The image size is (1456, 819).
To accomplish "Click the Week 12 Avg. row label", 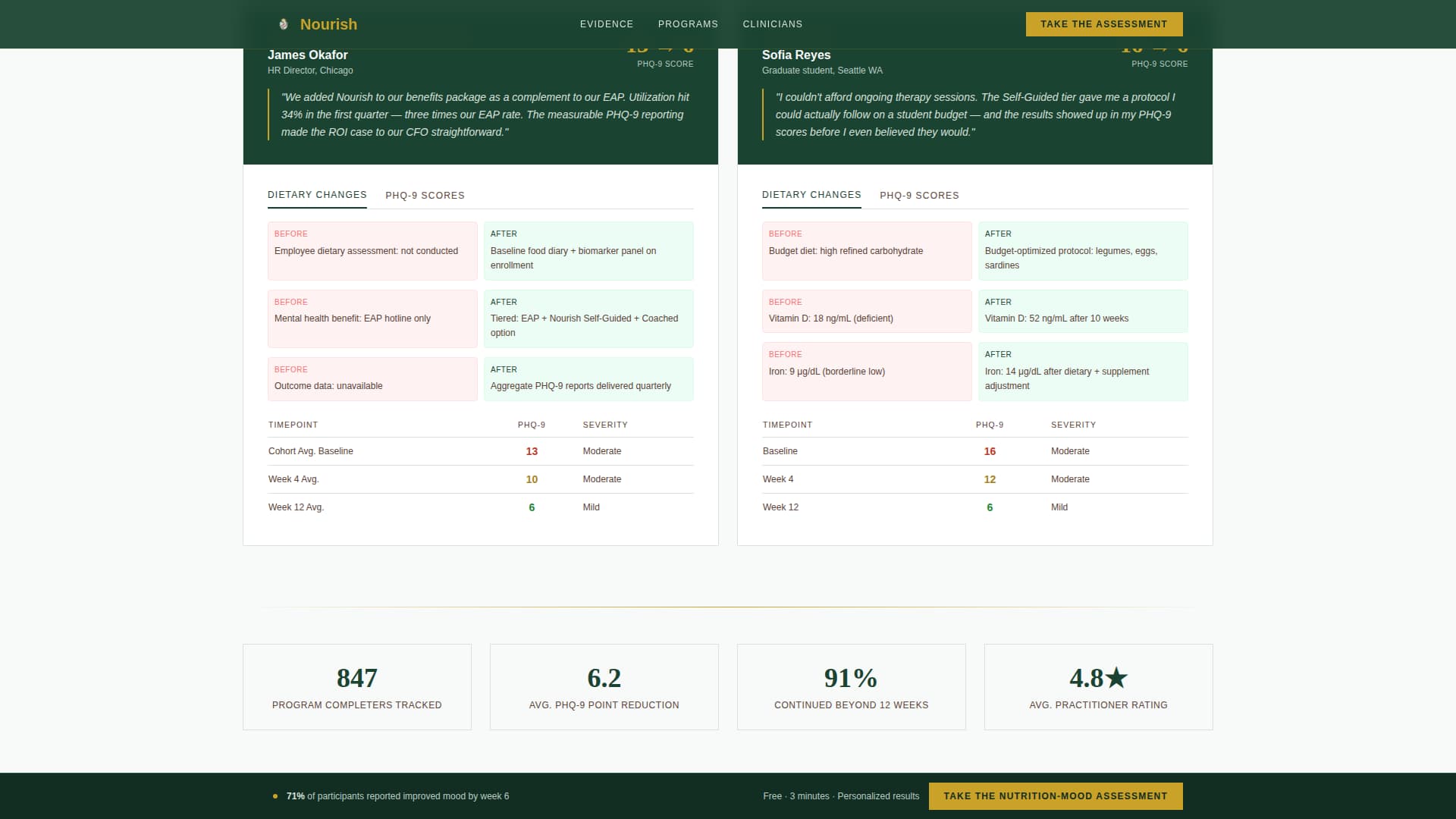I will (x=296, y=507).
